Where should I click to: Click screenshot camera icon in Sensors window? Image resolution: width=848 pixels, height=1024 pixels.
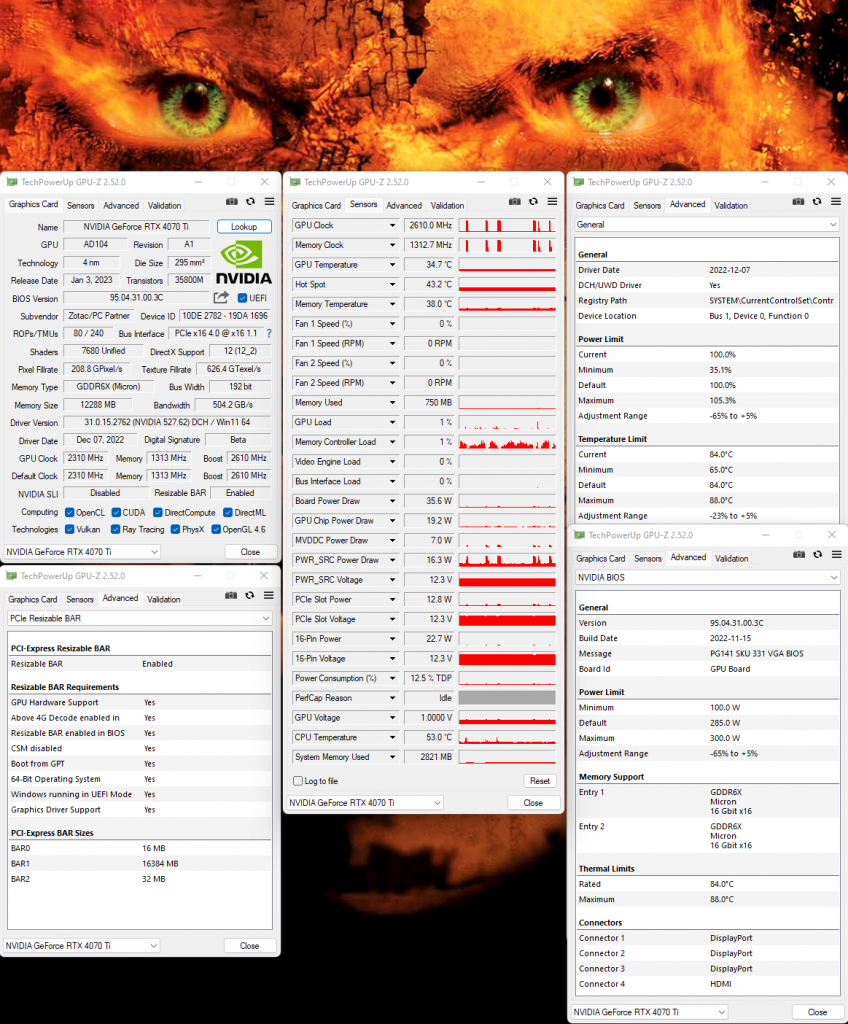[515, 202]
